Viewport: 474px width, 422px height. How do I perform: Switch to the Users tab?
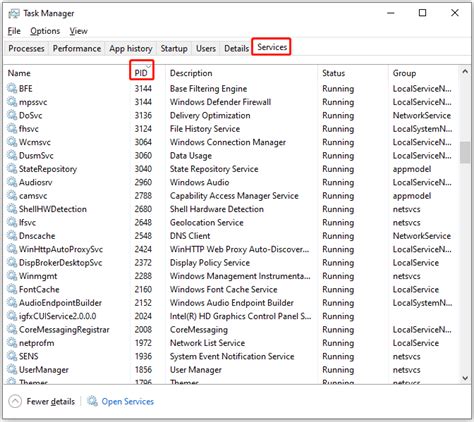point(206,48)
